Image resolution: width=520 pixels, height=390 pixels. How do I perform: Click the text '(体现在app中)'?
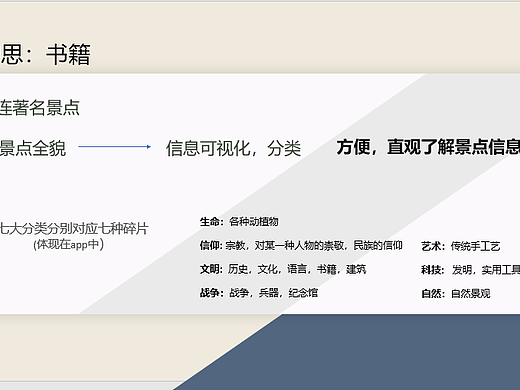(x=68, y=244)
